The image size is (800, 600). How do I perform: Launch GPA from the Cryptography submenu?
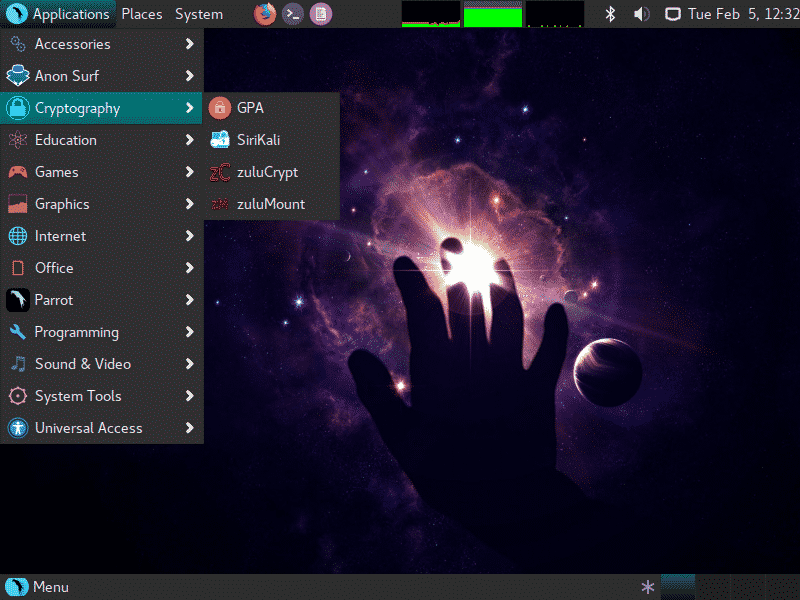(250, 108)
